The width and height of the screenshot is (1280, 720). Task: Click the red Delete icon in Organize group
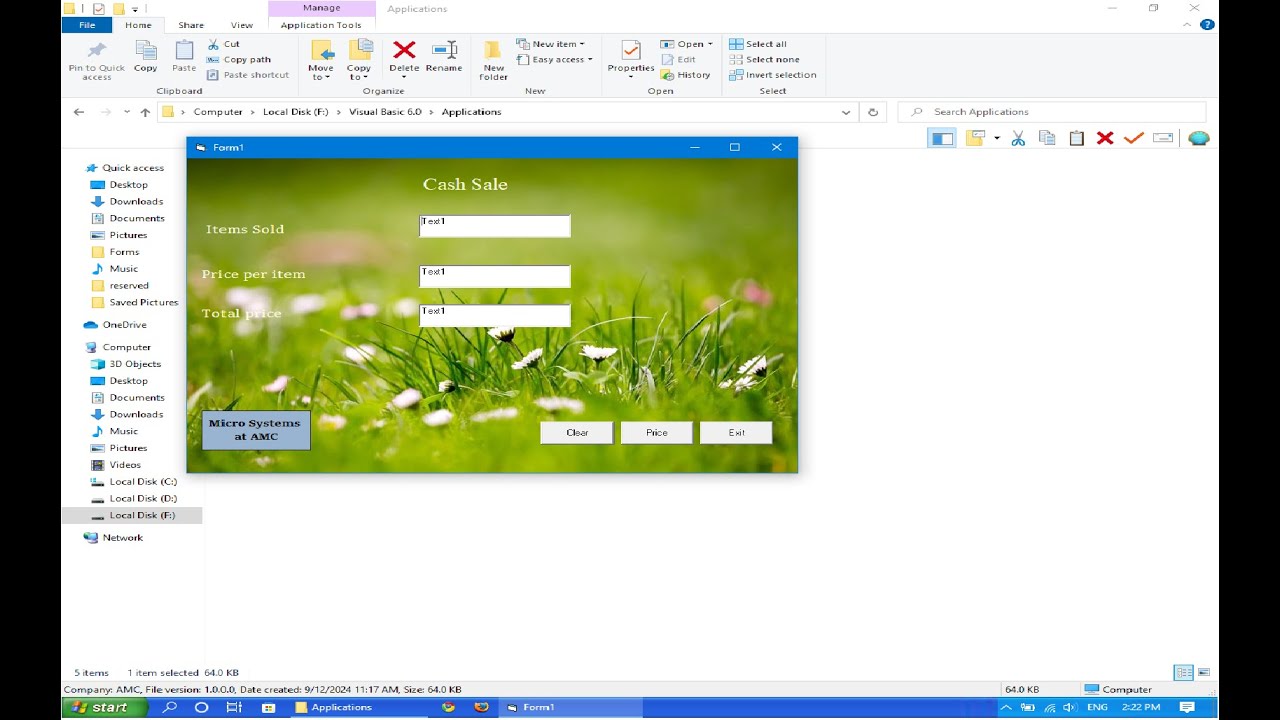[x=404, y=50]
